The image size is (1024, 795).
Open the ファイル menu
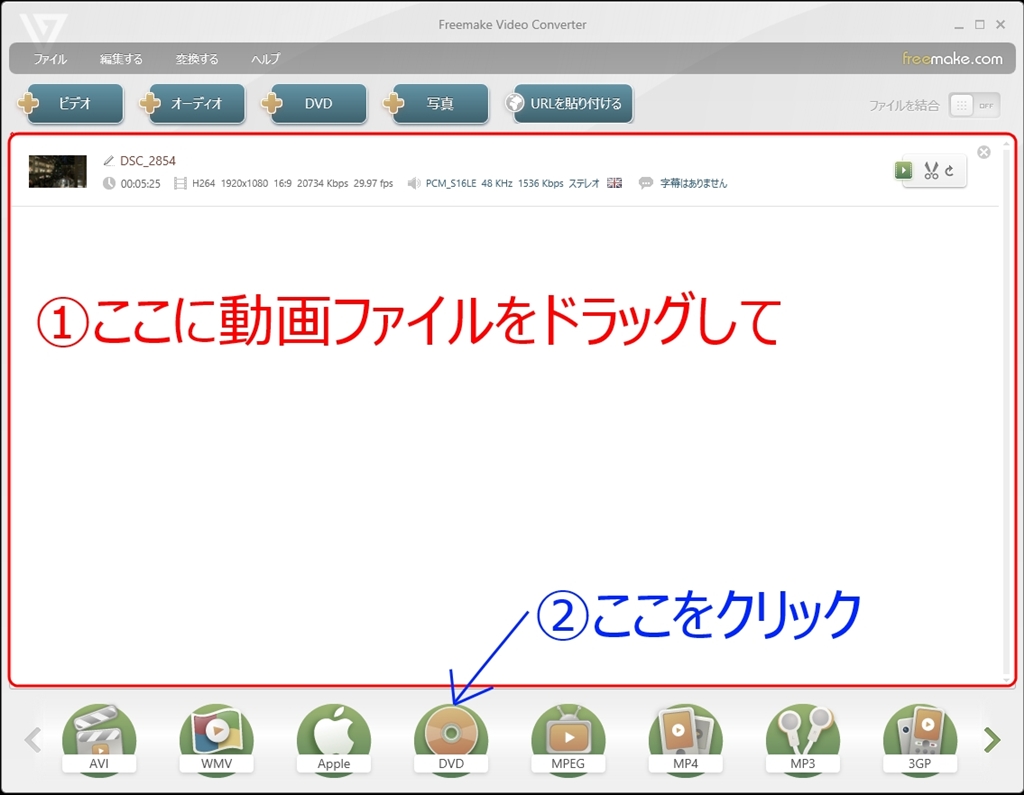(50, 59)
